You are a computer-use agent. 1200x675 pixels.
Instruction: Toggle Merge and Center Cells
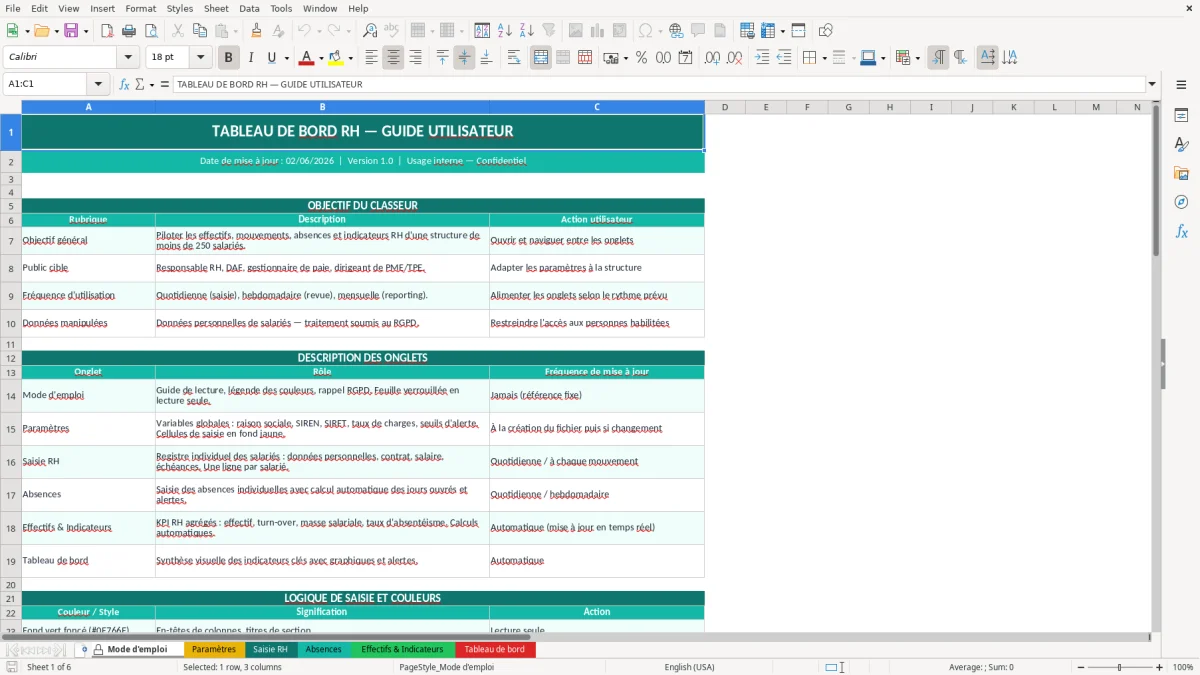[541, 58]
